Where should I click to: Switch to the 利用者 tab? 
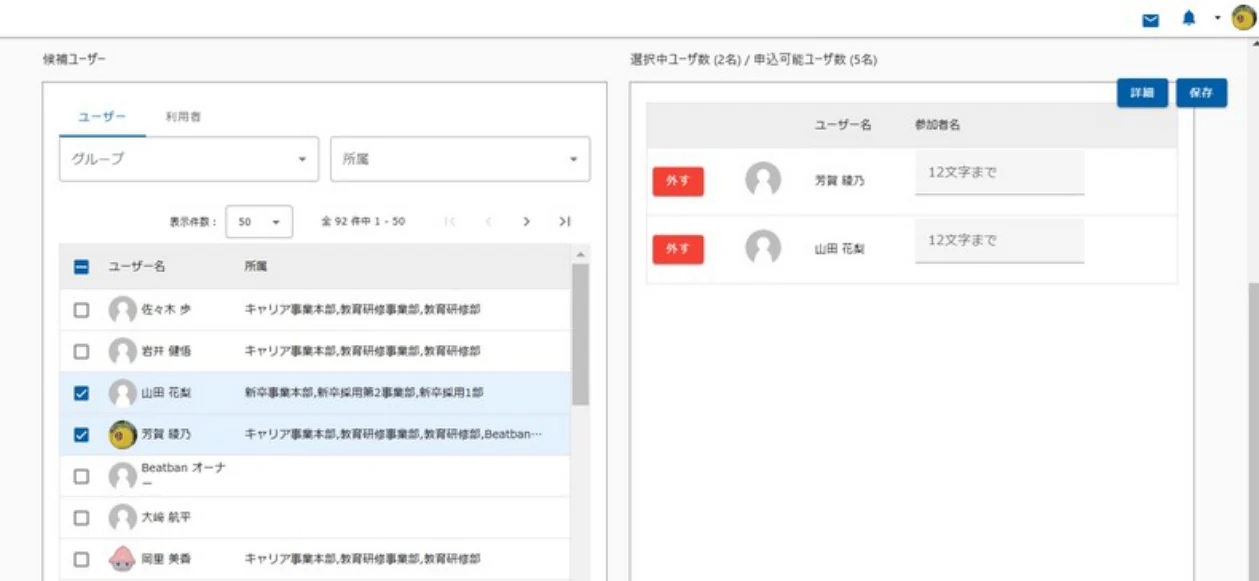tap(183, 117)
